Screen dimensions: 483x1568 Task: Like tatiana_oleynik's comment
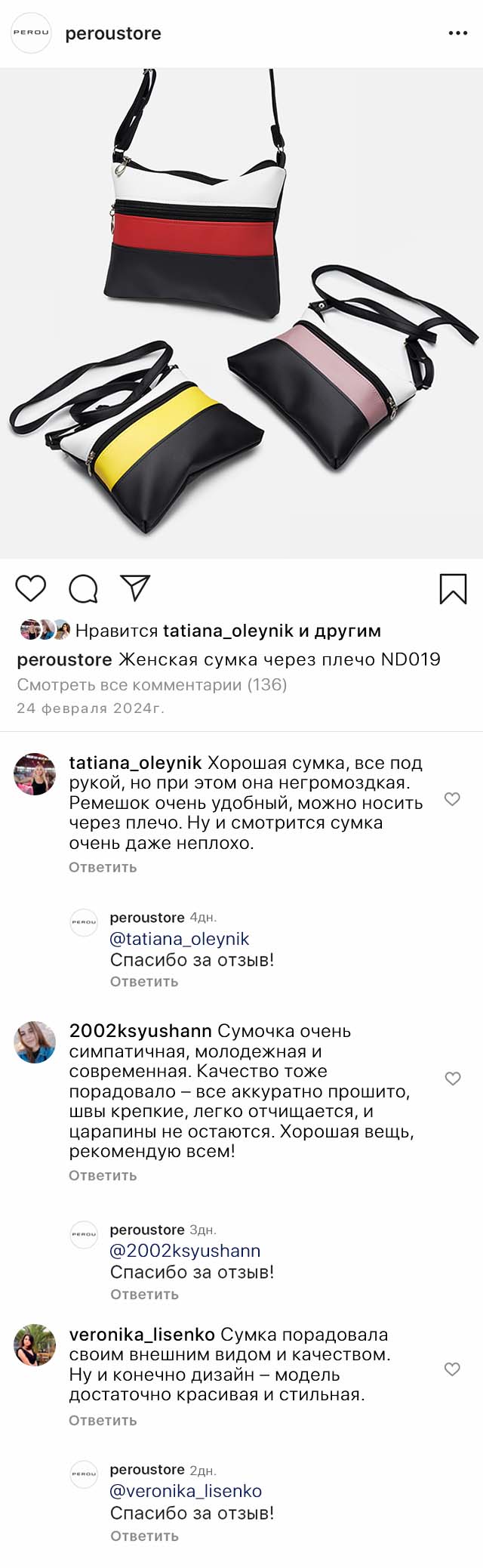click(x=452, y=799)
